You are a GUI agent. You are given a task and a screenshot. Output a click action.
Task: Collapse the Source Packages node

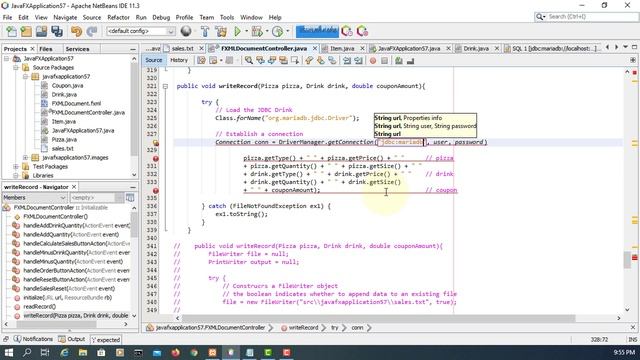pyautogui.click(x=16, y=68)
